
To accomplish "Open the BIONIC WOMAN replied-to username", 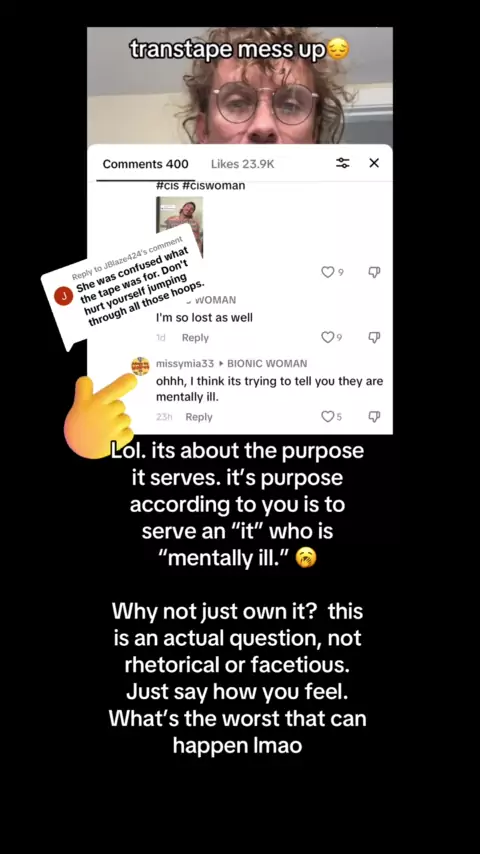I will tap(267, 363).
